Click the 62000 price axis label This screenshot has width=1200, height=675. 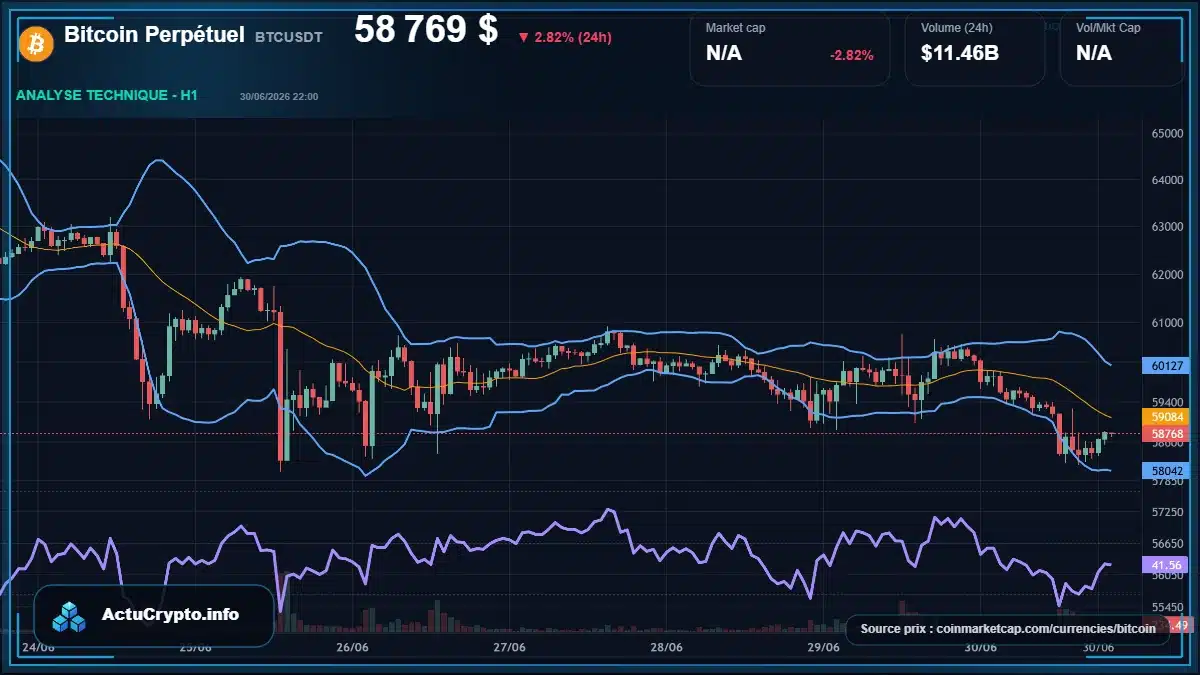pos(1167,274)
